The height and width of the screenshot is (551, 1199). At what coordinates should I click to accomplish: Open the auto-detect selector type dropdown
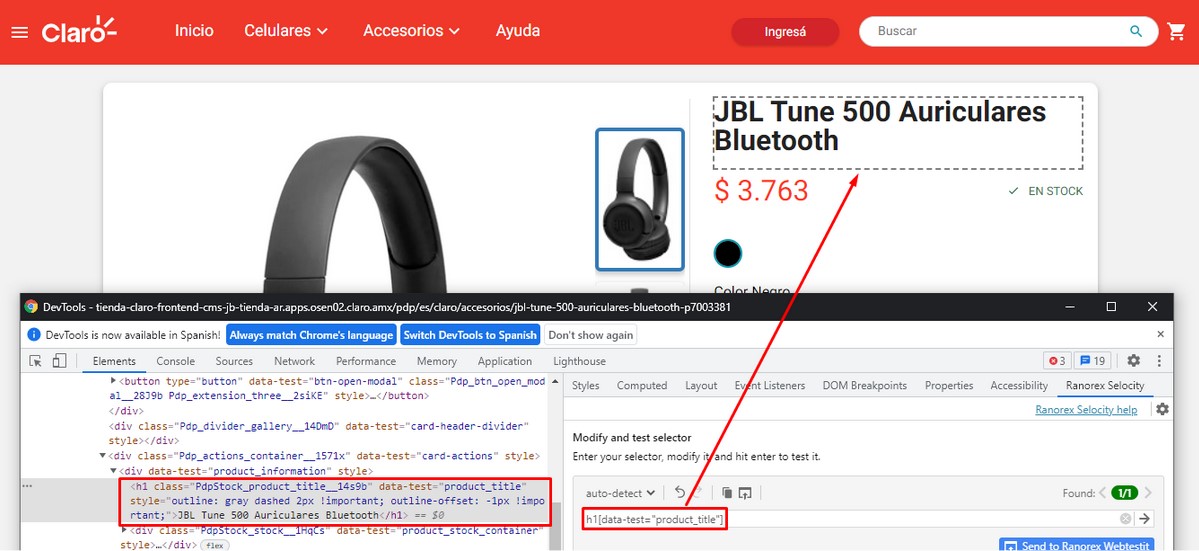[620, 493]
